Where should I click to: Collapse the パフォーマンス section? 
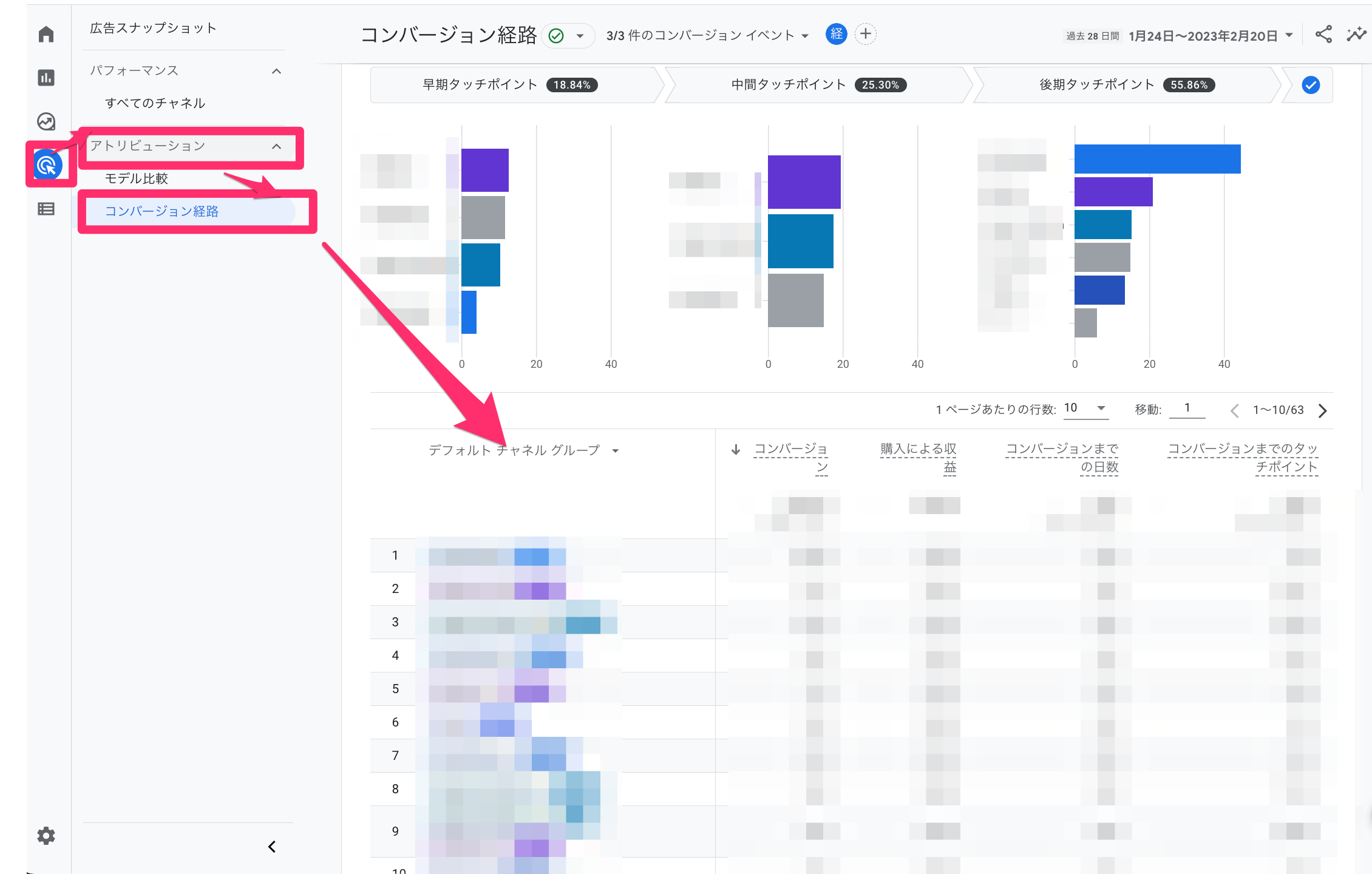tap(276, 71)
